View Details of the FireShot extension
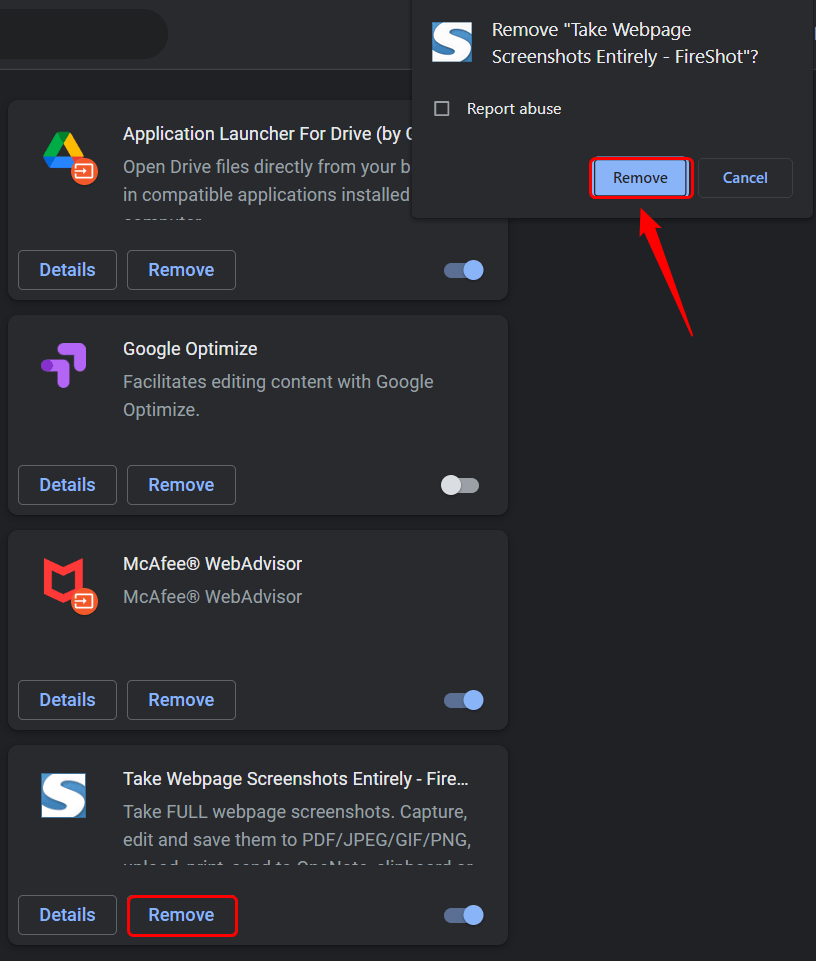 pos(67,915)
